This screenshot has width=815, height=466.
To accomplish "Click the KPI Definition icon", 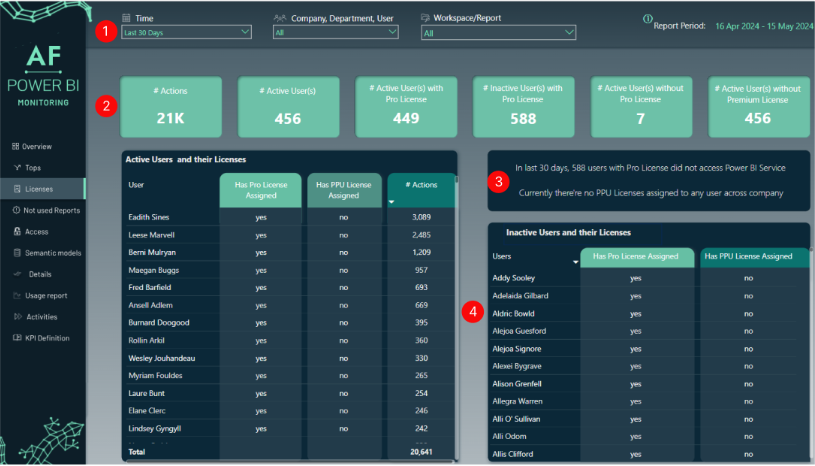I will coord(17,338).
